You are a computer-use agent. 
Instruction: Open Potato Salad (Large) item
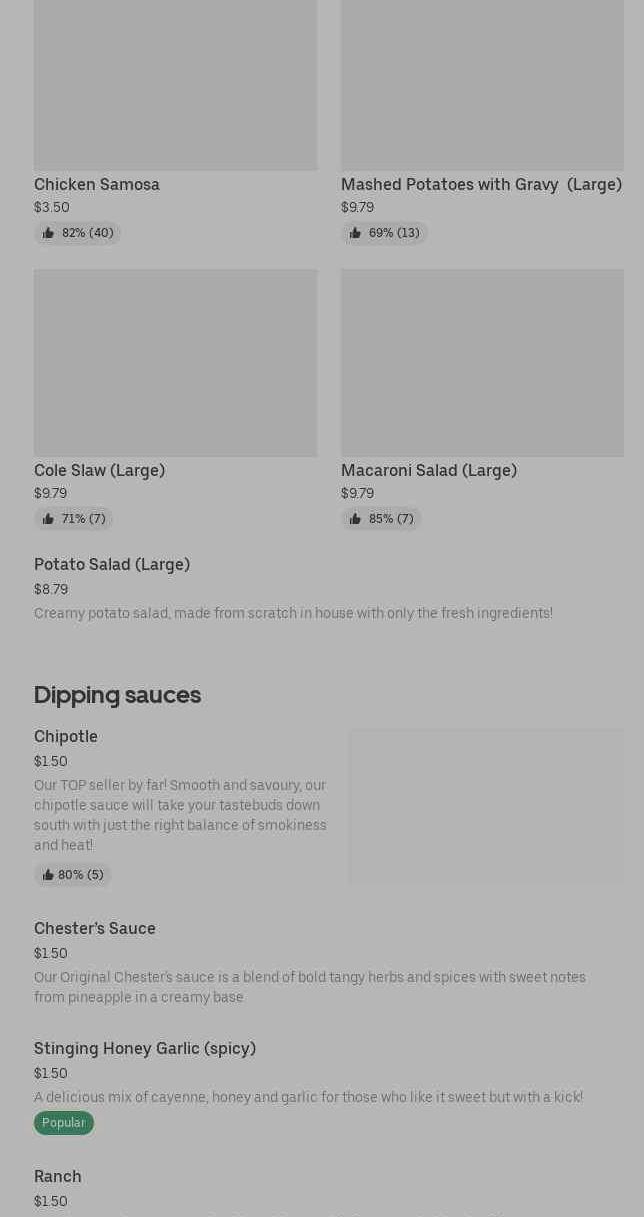coord(112,565)
